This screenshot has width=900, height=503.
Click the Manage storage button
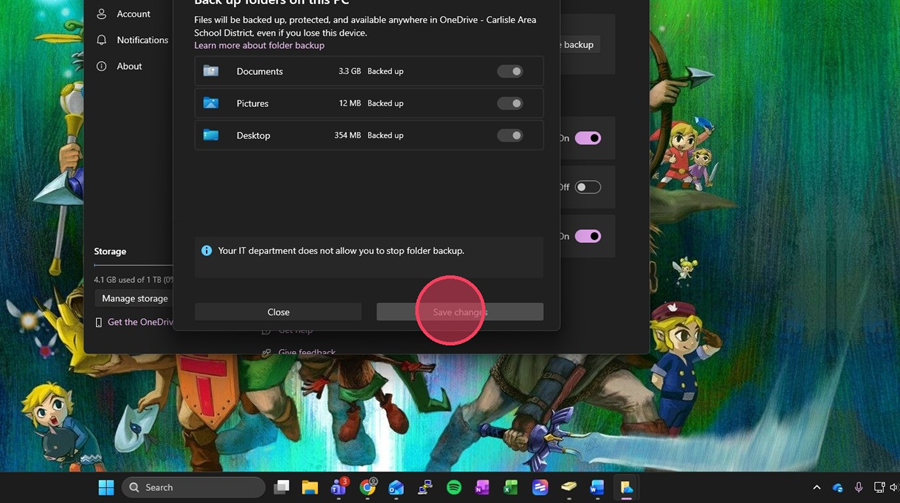tap(135, 299)
